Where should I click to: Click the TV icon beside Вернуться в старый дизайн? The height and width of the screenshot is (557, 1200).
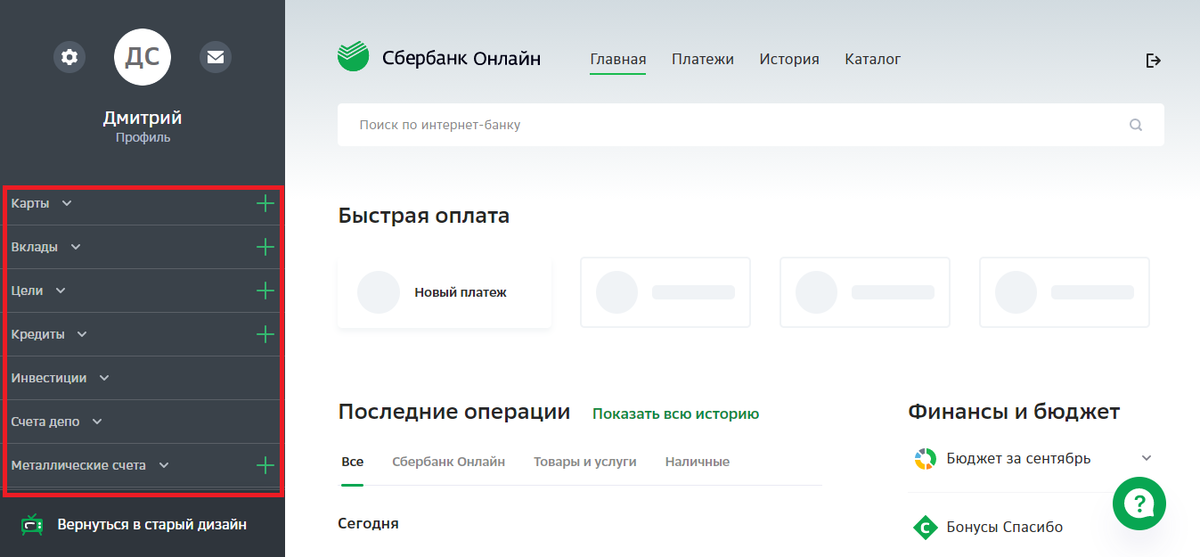click(33, 524)
